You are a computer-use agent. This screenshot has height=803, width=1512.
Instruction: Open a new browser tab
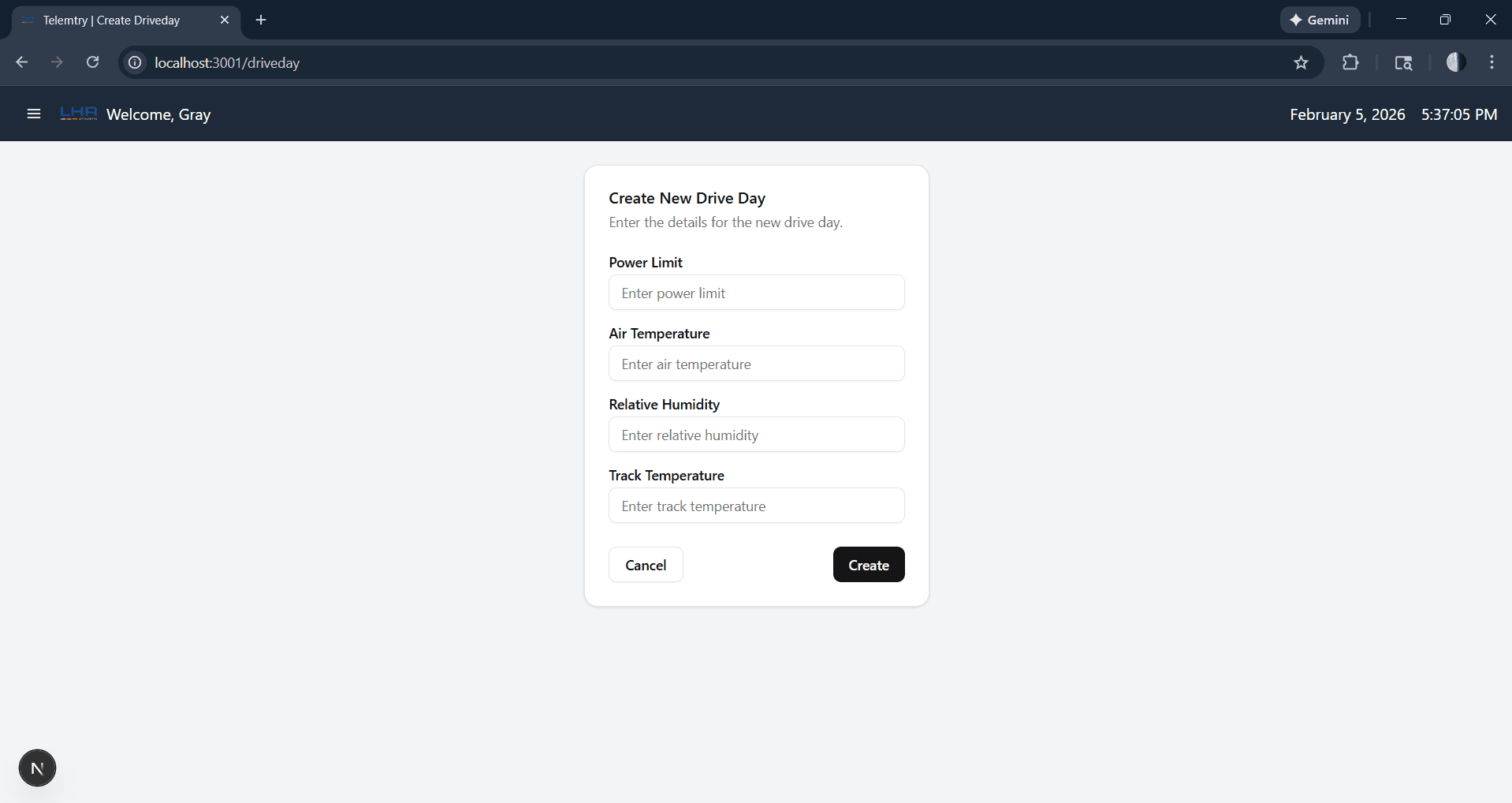point(261,21)
